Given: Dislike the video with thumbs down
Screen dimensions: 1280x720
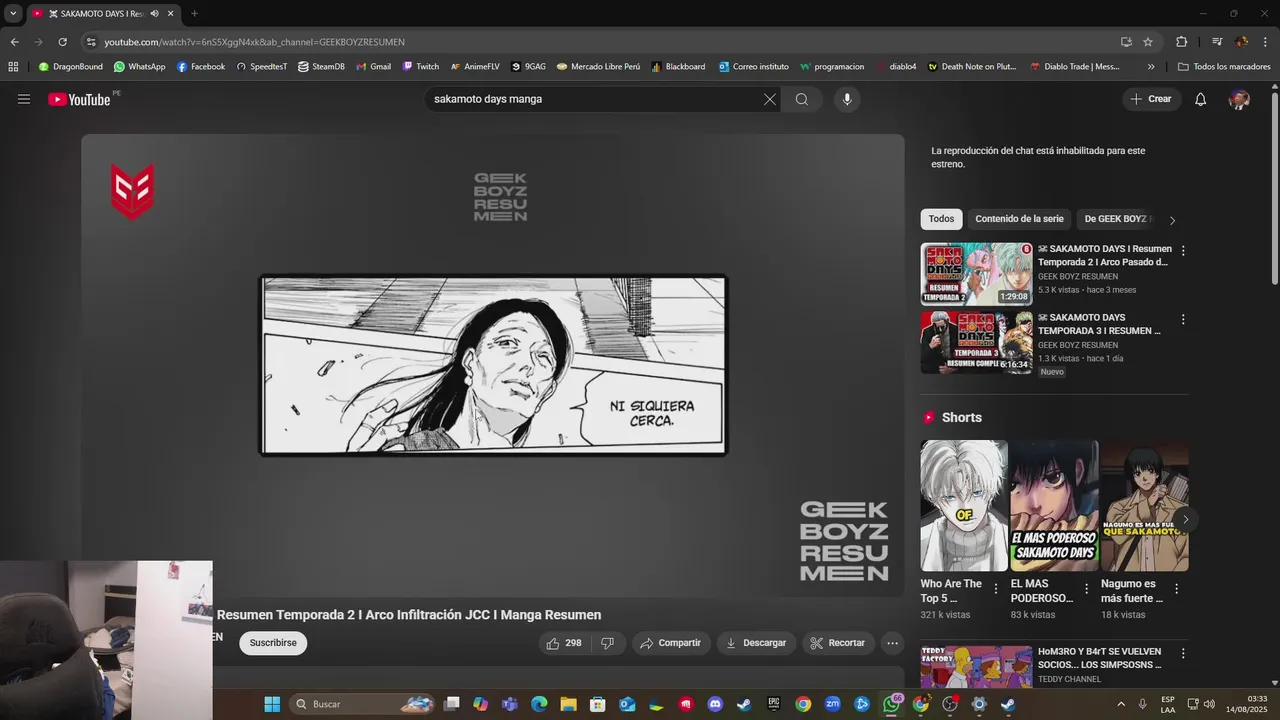Looking at the screenshot, I should [x=607, y=643].
